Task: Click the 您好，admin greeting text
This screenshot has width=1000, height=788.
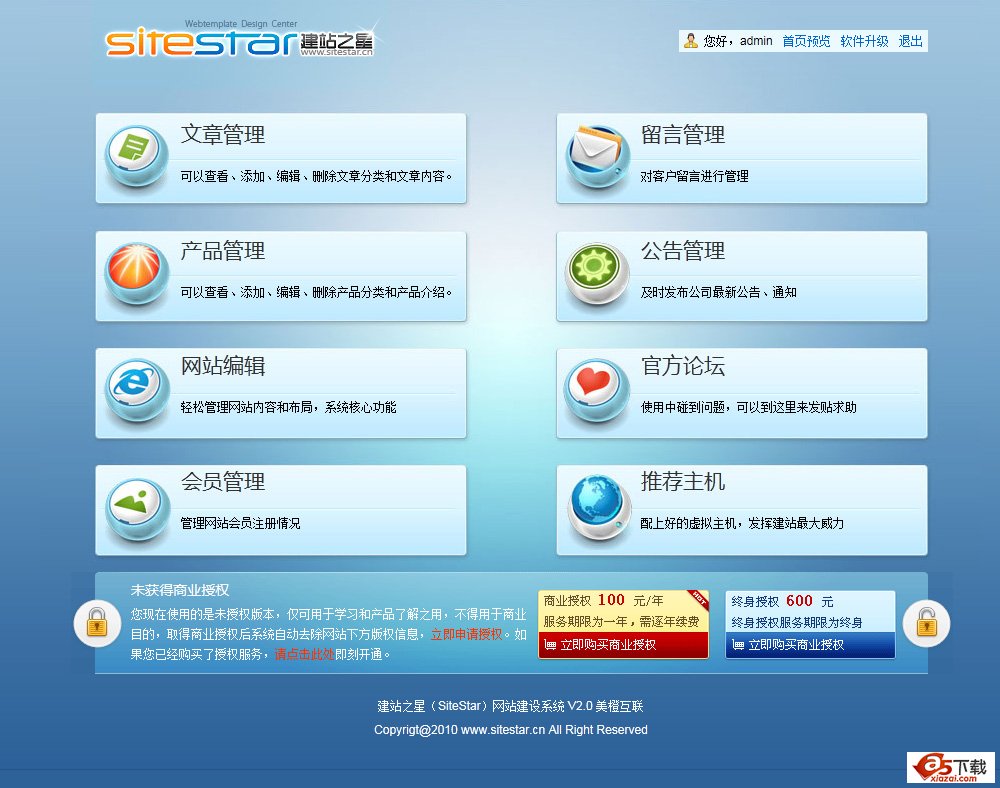Action: [738, 41]
